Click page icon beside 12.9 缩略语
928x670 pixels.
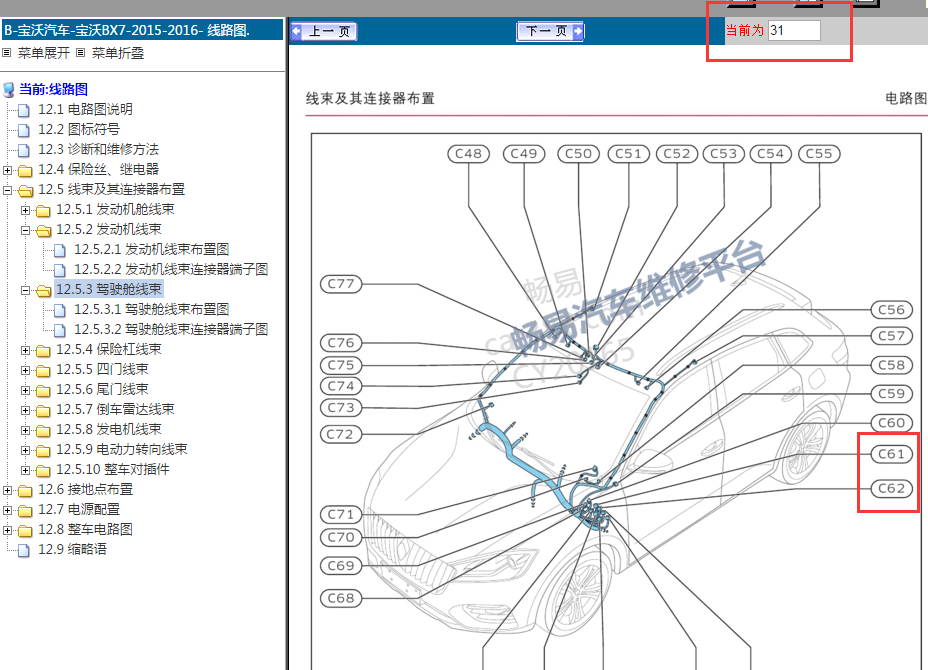click(x=24, y=550)
